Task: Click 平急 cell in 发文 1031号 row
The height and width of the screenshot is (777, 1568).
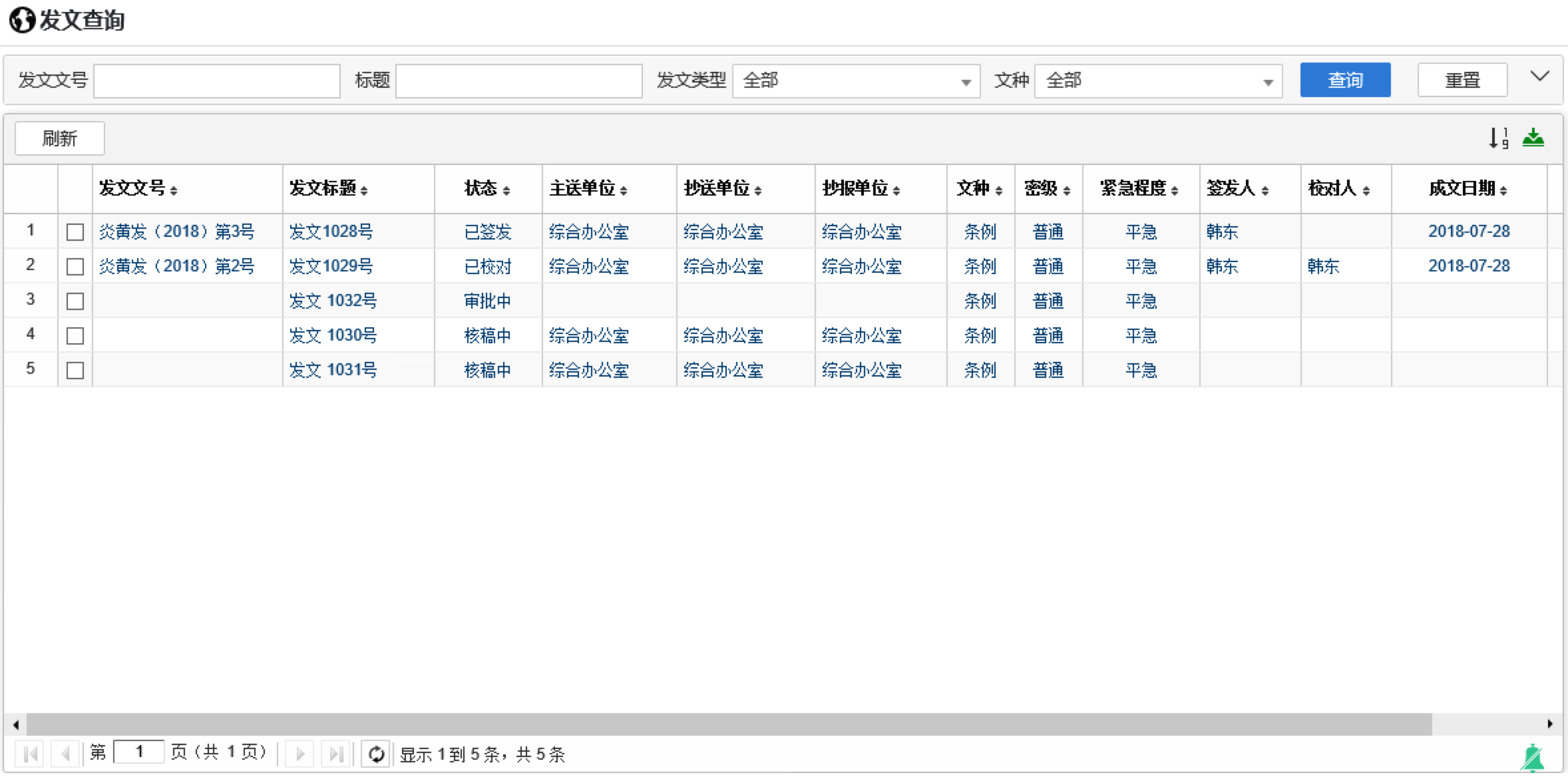Action: click(x=1141, y=370)
